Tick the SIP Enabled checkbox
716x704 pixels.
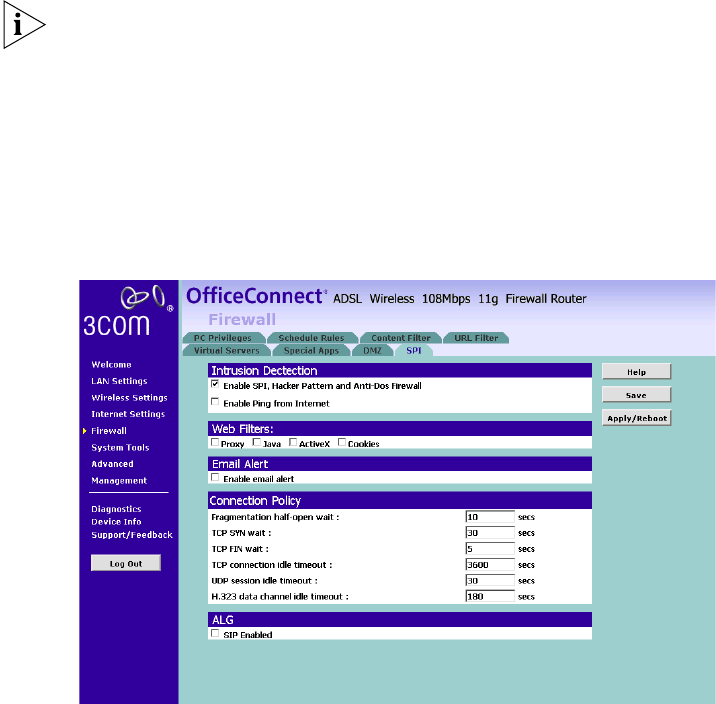215,634
